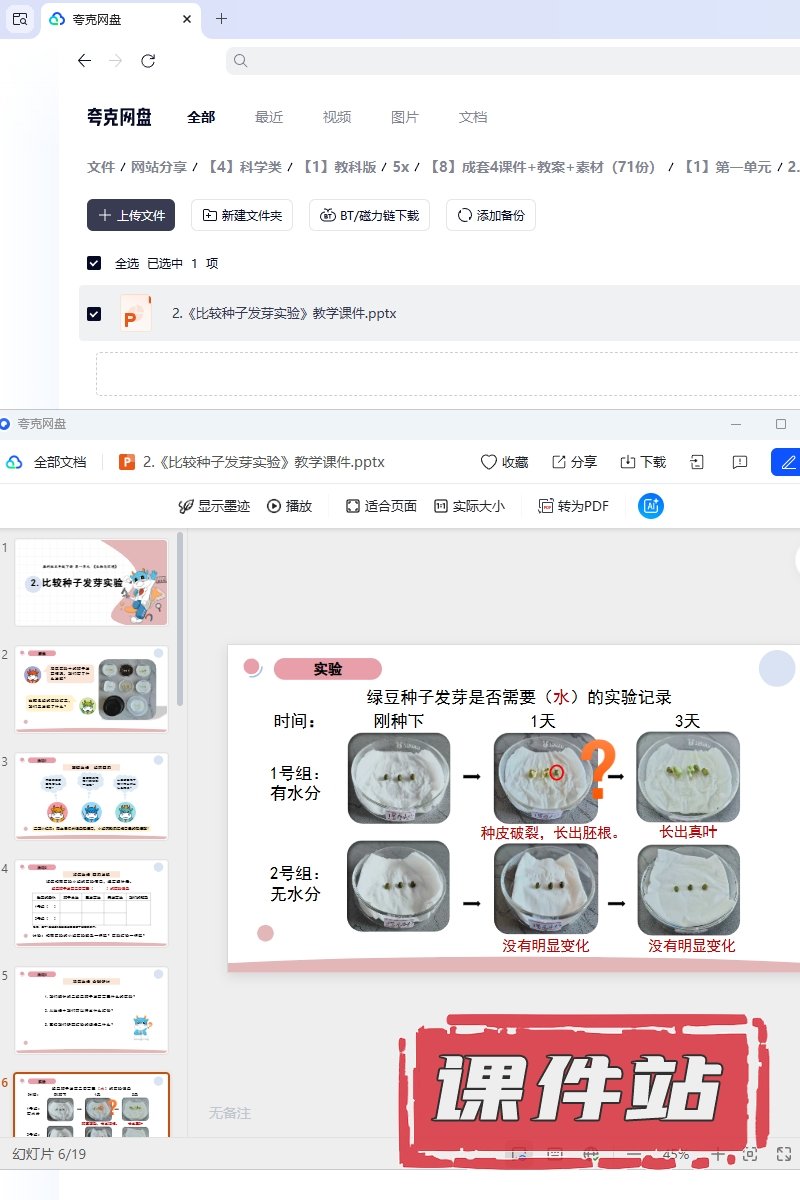Select slide 3 thumbnail in panel
Image resolution: width=800 pixels, height=1200 pixels.
click(x=91, y=796)
